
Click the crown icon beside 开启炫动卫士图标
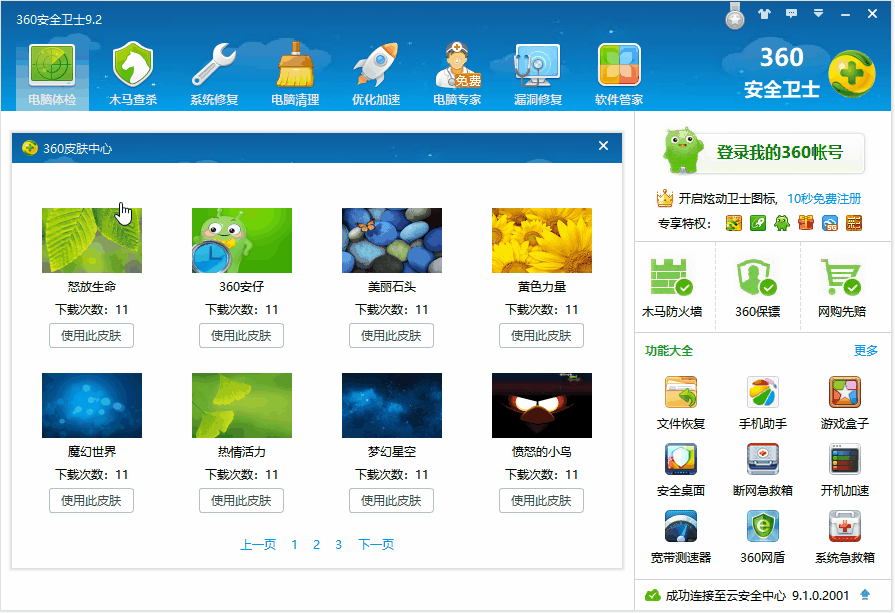click(x=664, y=198)
